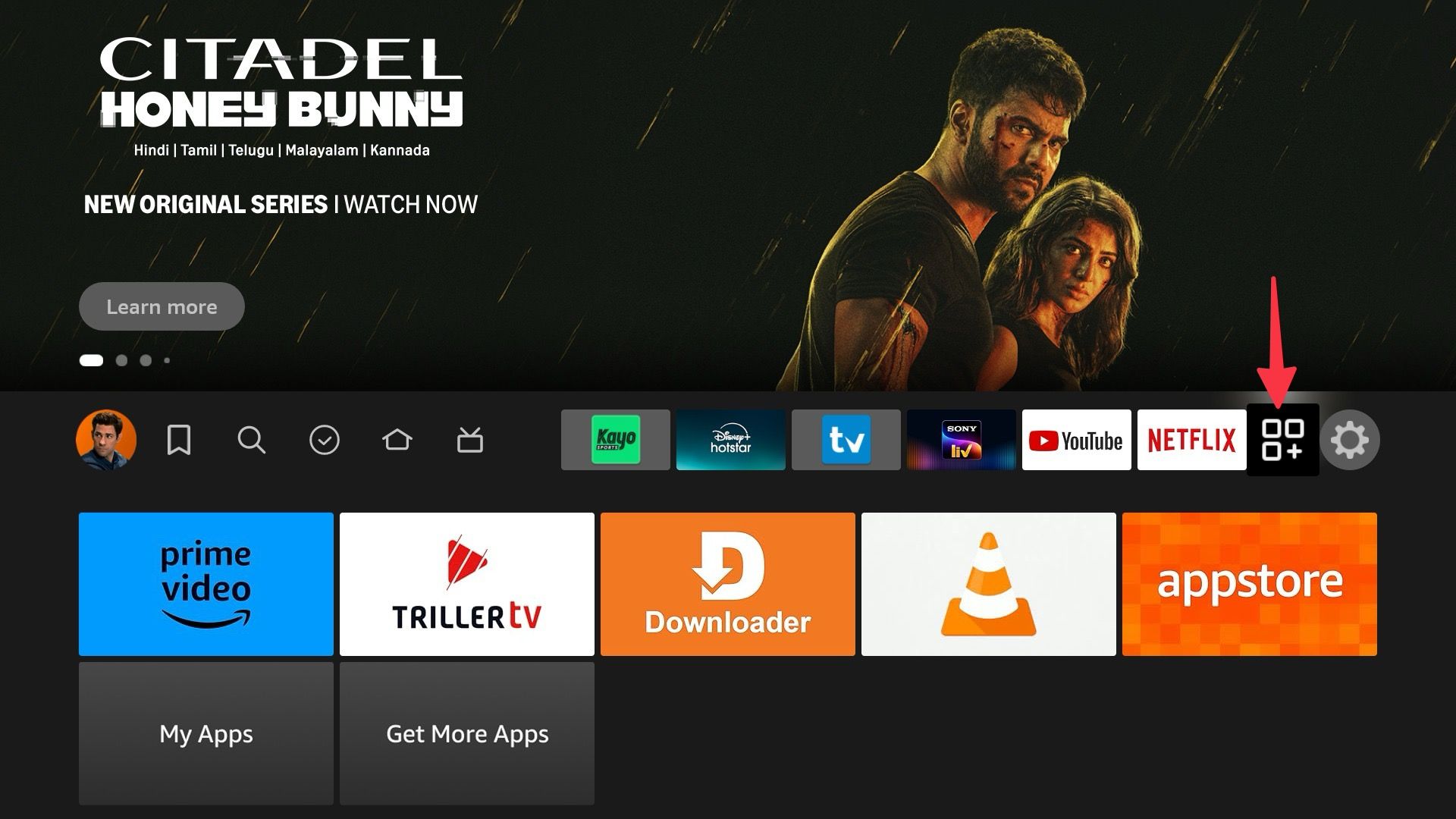Open Downloader app
1456x819 pixels.
(x=727, y=584)
